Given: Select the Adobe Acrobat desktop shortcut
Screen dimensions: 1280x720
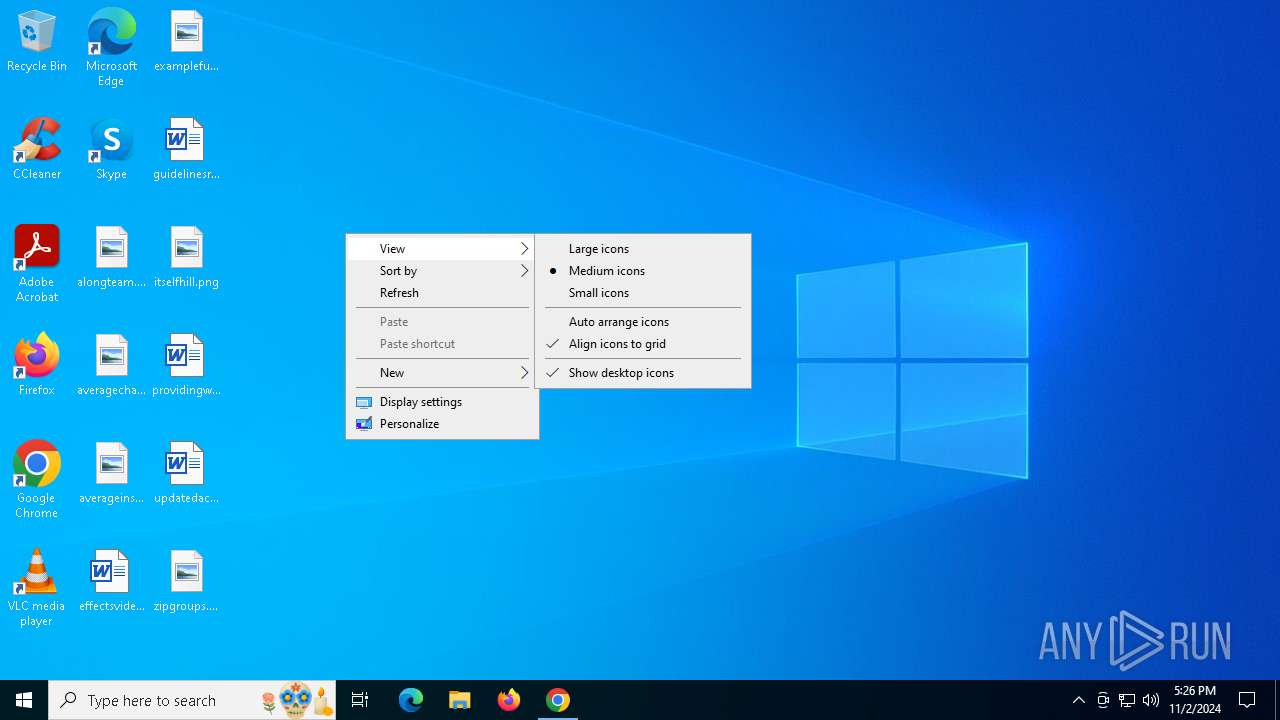Looking at the screenshot, I should click(37, 264).
